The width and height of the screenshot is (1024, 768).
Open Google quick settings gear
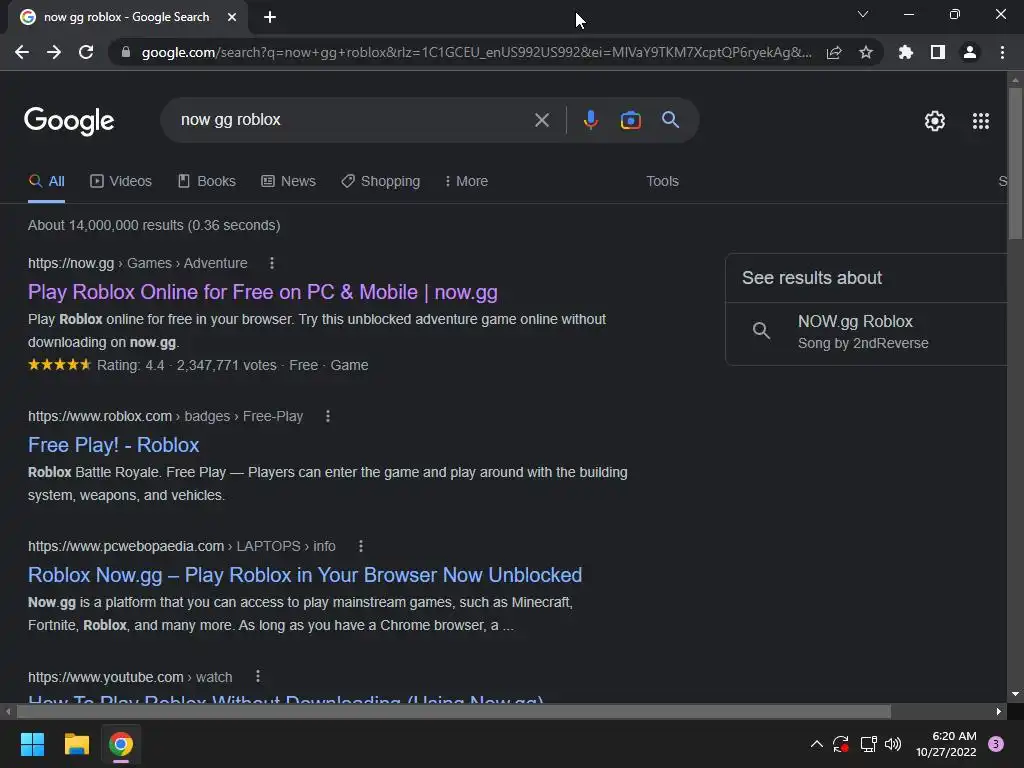(935, 121)
